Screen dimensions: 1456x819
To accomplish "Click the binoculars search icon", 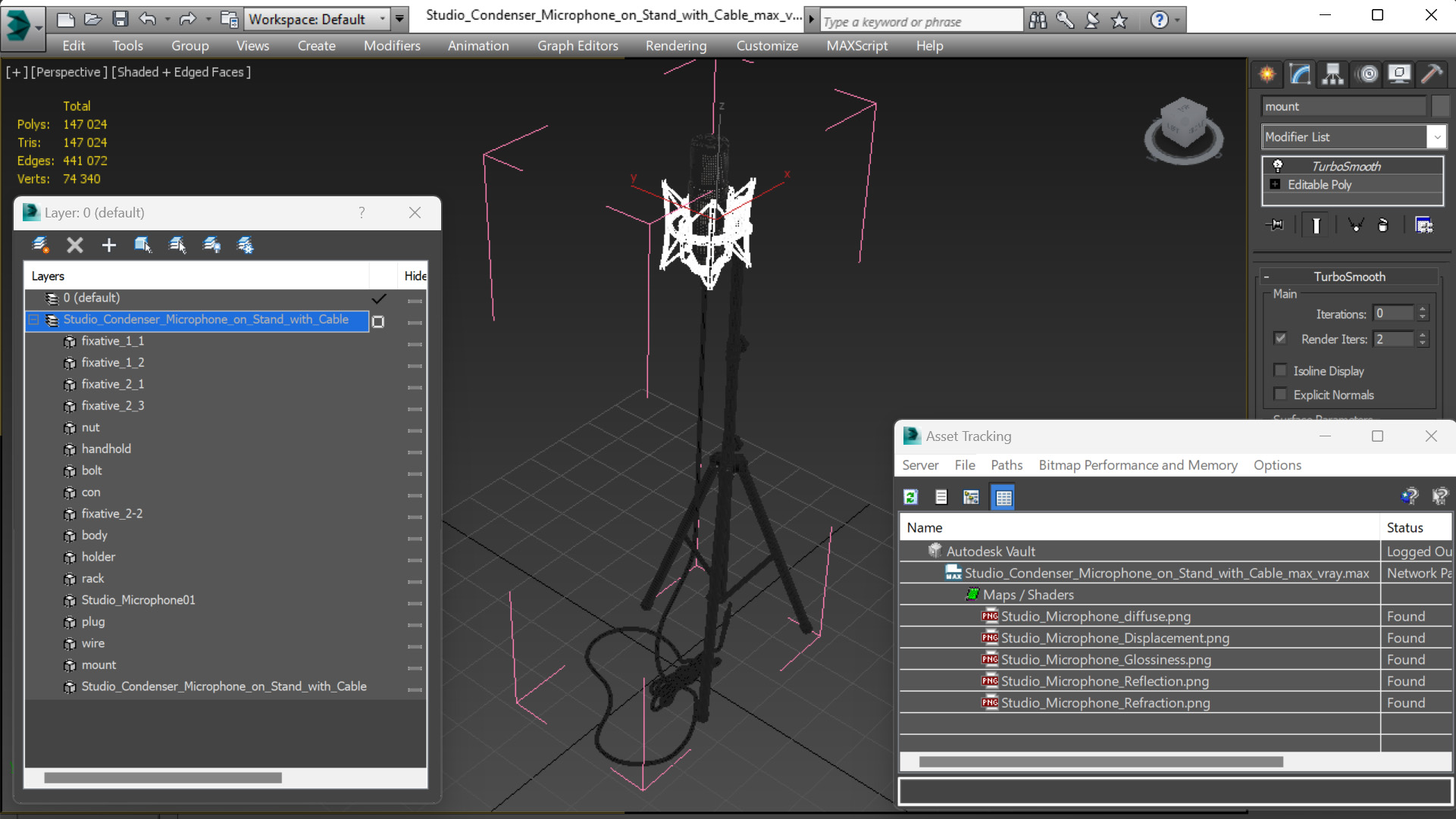I will pos(1038,20).
